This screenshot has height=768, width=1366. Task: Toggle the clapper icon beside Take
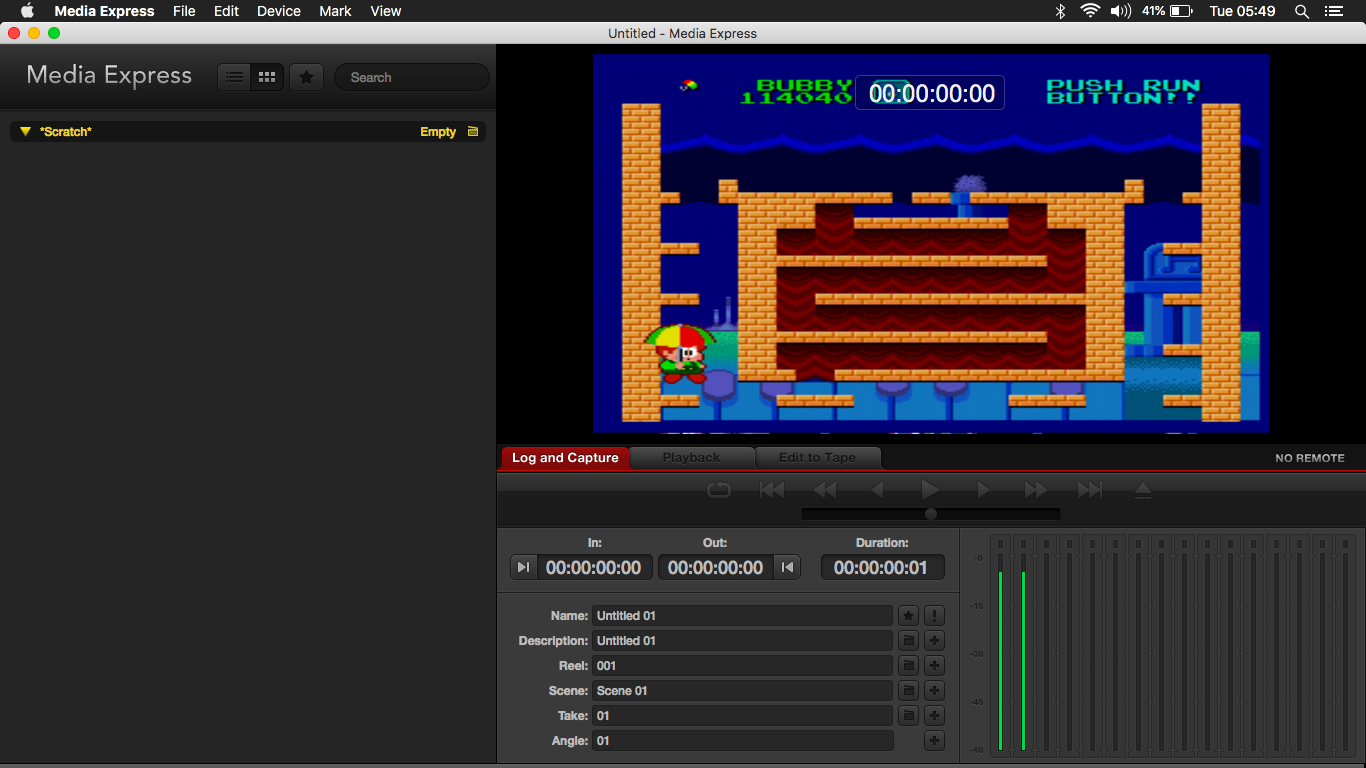908,716
